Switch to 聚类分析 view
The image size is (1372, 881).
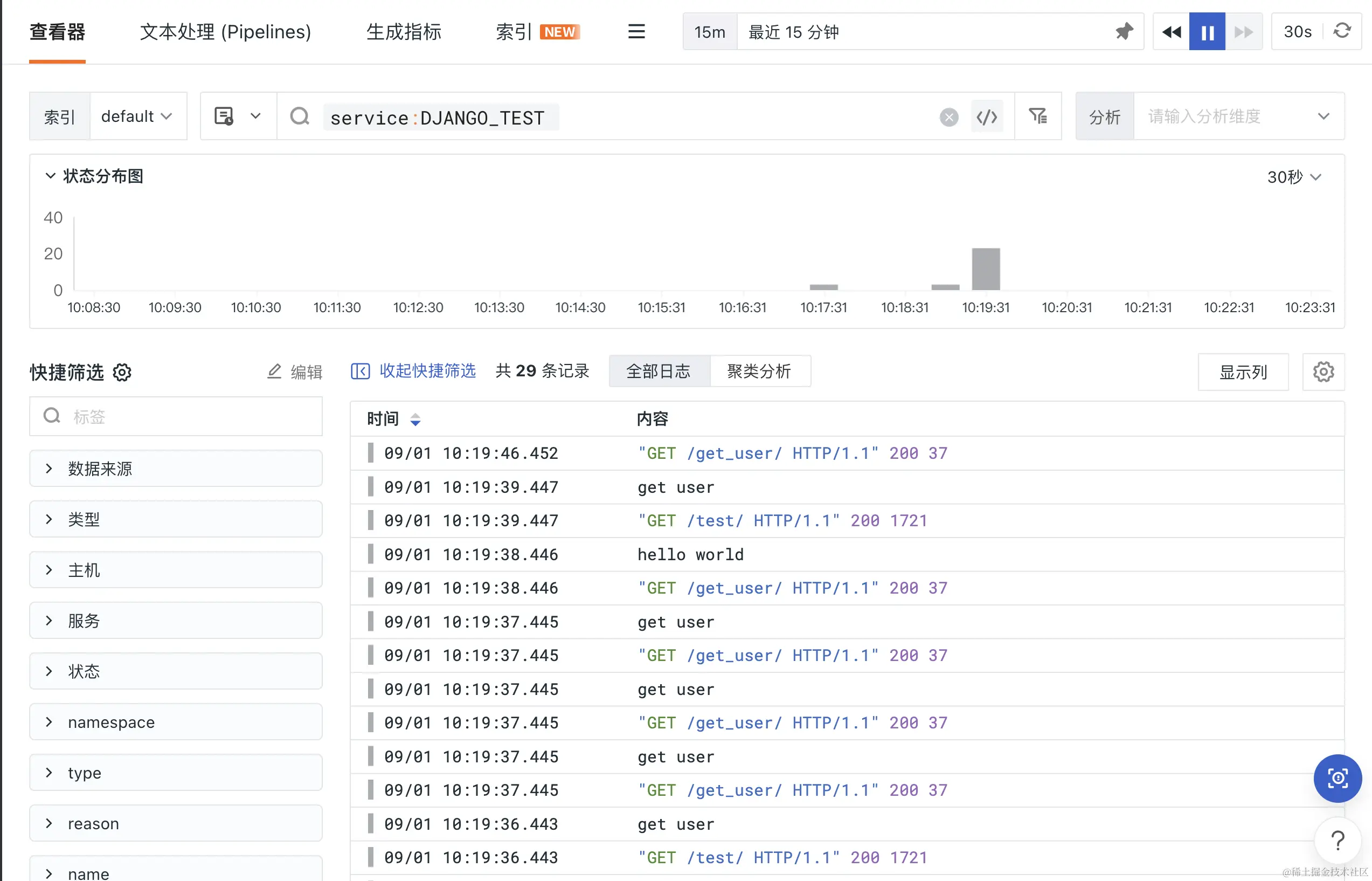(760, 371)
